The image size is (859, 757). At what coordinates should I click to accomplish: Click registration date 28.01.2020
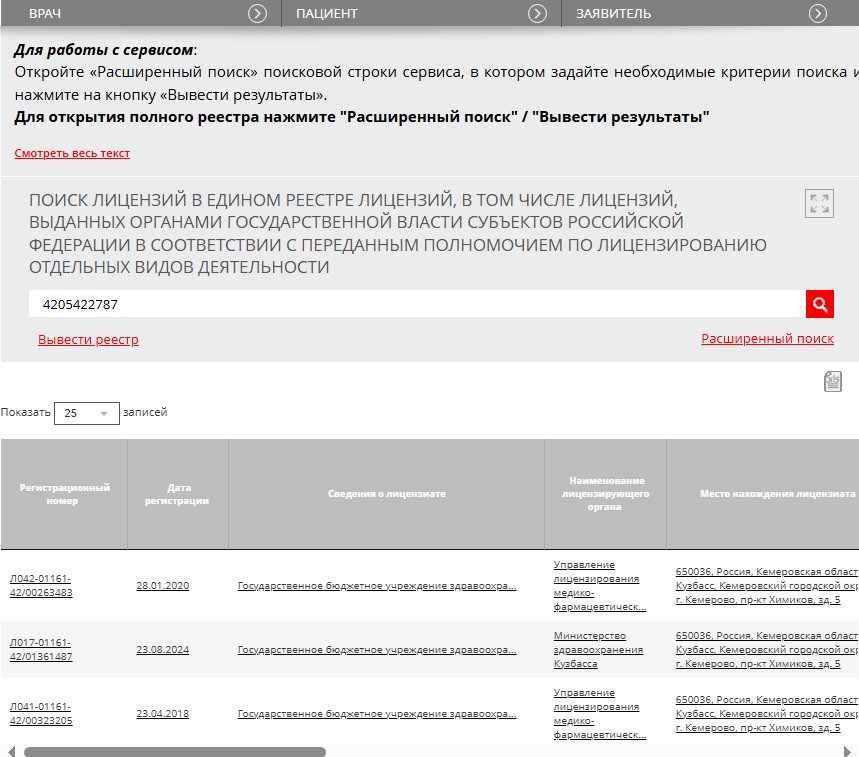[x=162, y=586]
